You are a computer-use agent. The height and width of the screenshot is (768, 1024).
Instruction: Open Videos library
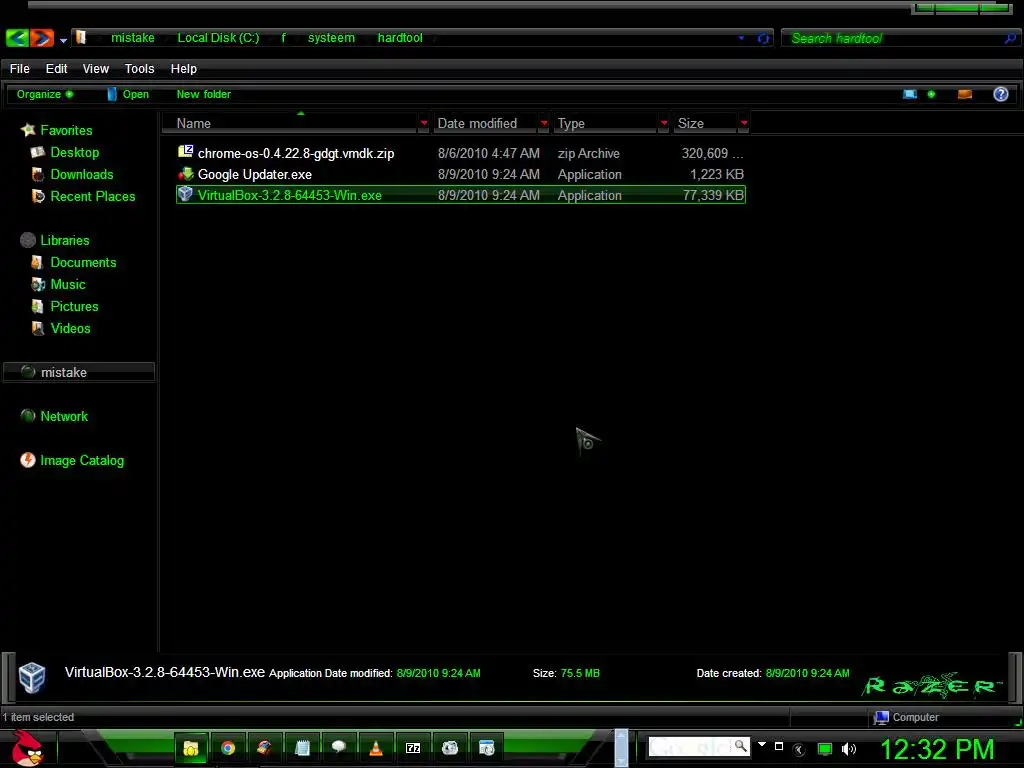point(70,328)
